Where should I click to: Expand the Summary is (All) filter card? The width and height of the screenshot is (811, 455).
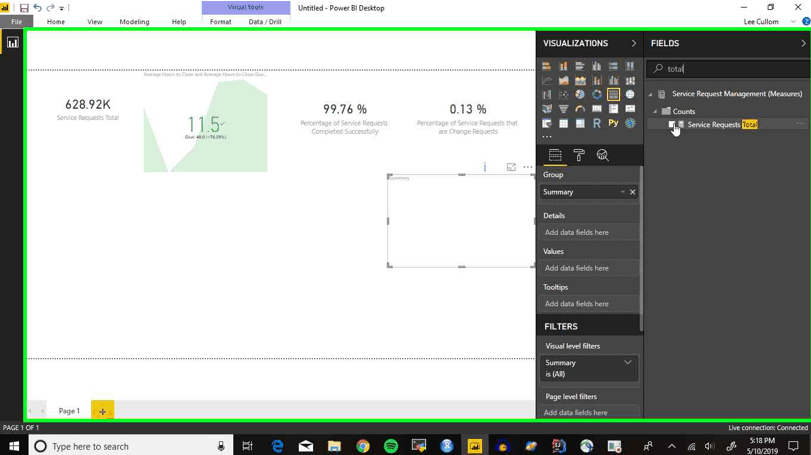pyautogui.click(x=627, y=362)
